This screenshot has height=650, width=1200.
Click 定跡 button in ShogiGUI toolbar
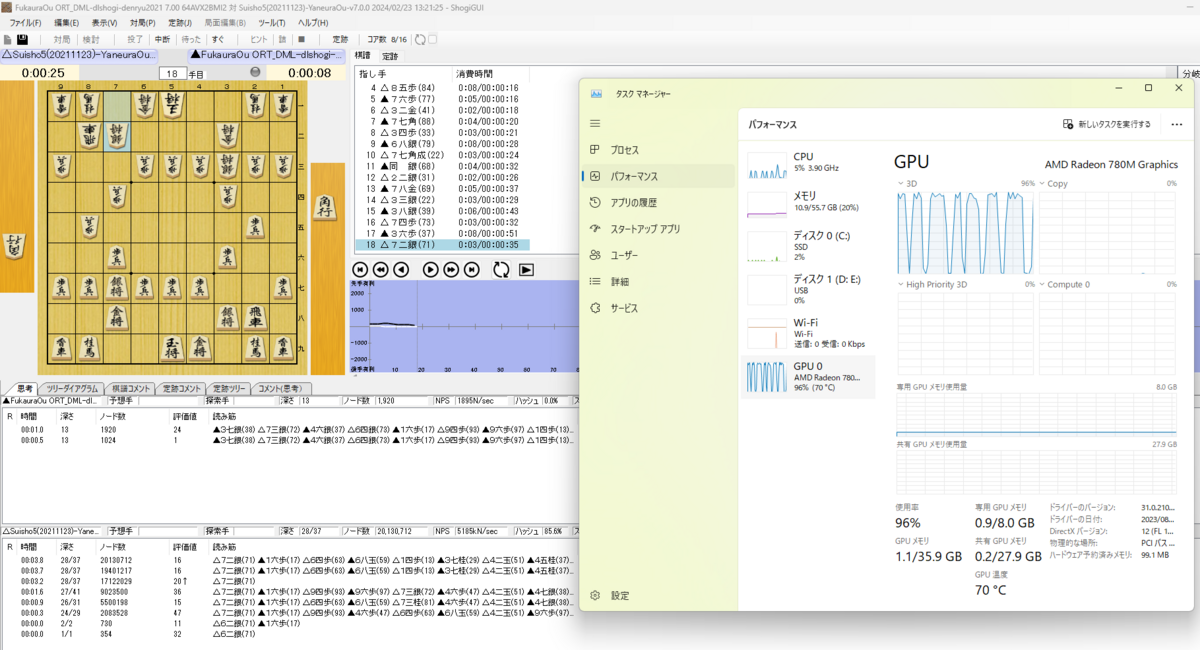click(341, 39)
